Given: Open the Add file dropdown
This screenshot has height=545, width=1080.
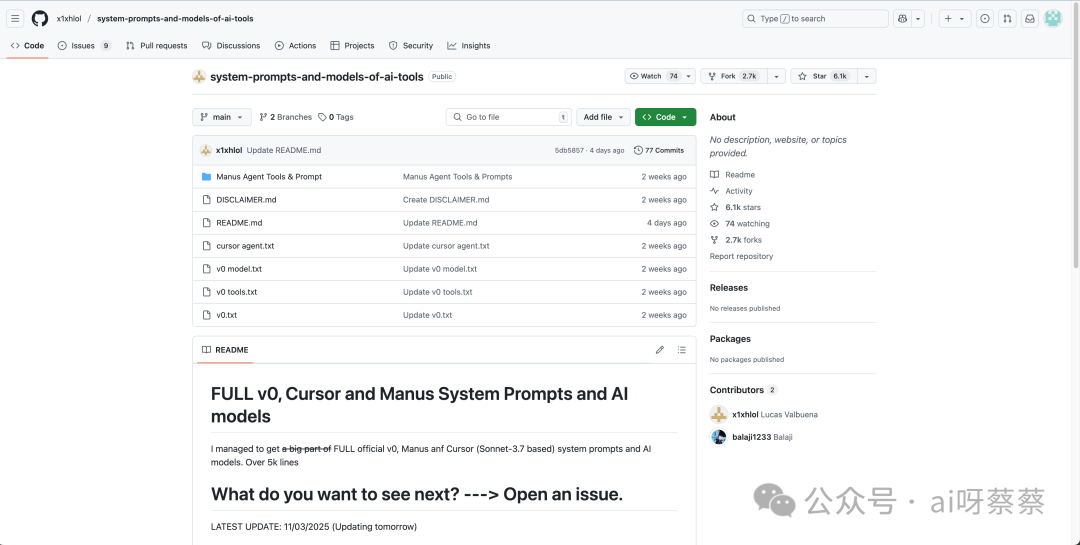Looking at the screenshot, I should coord(603,117).
